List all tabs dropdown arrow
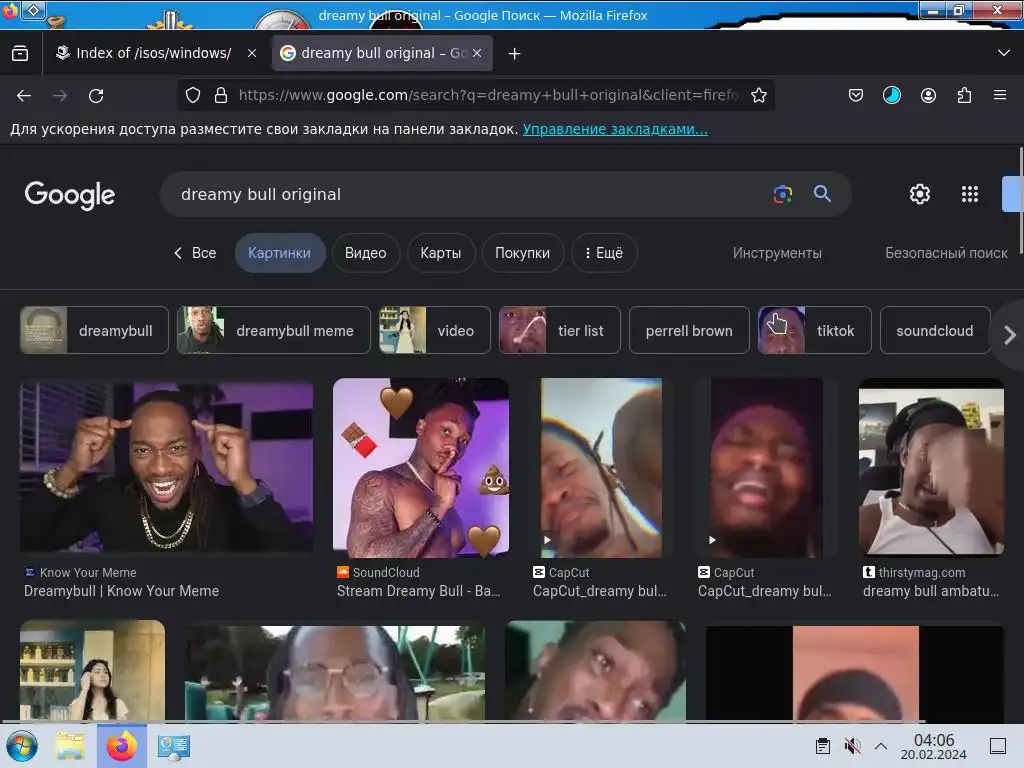Viewport: 1024px width, 768px height. pyautogui.click(x=1004, y=54)
